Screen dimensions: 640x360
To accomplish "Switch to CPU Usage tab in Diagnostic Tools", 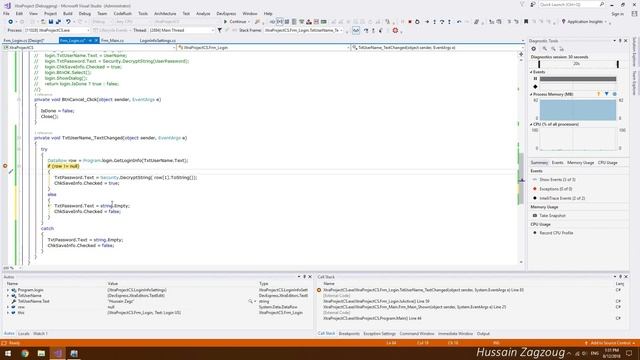I will 607,163.
